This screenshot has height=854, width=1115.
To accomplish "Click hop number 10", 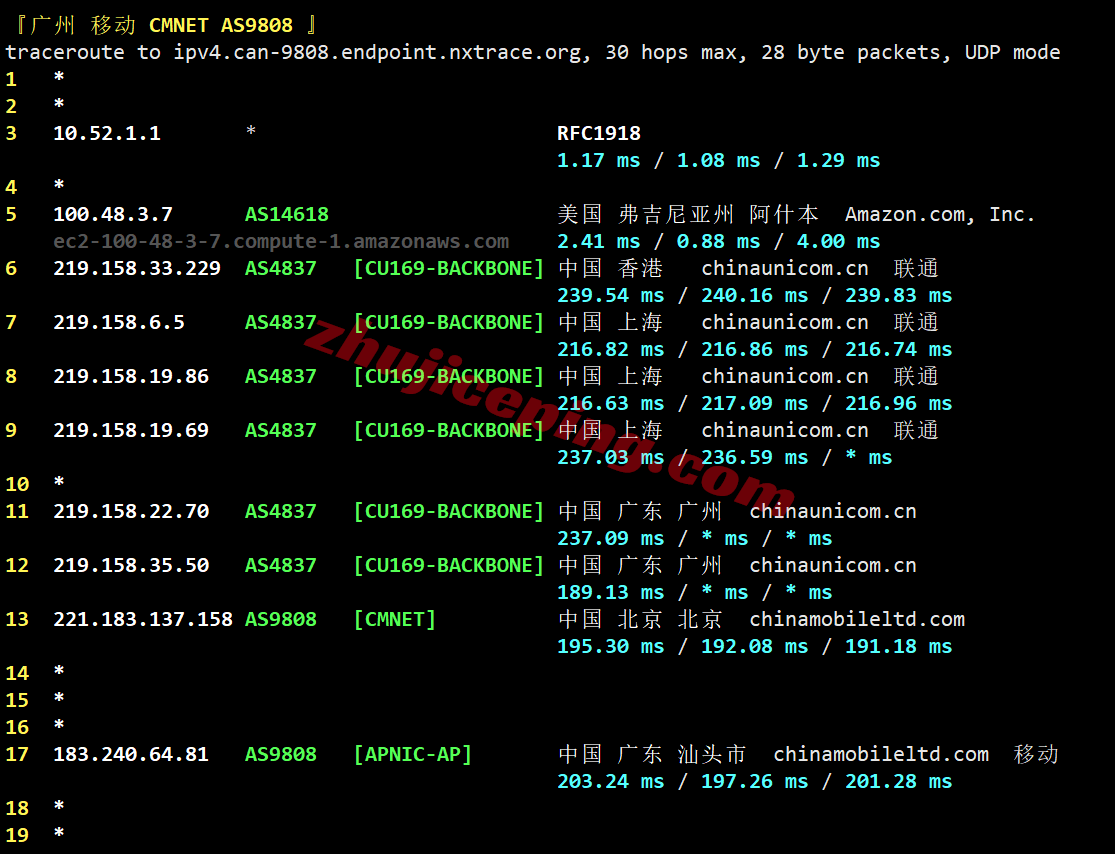I will (17, 485).
